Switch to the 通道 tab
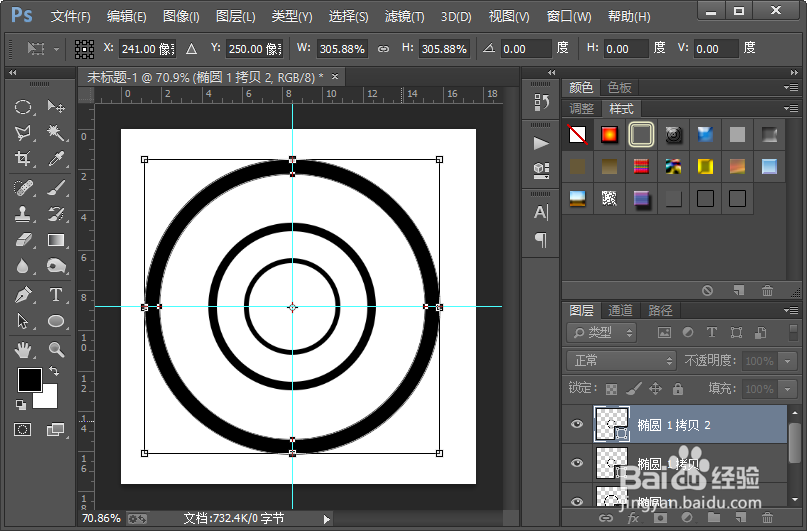This screenshot has height=531, width=807. tap(620, 311)
